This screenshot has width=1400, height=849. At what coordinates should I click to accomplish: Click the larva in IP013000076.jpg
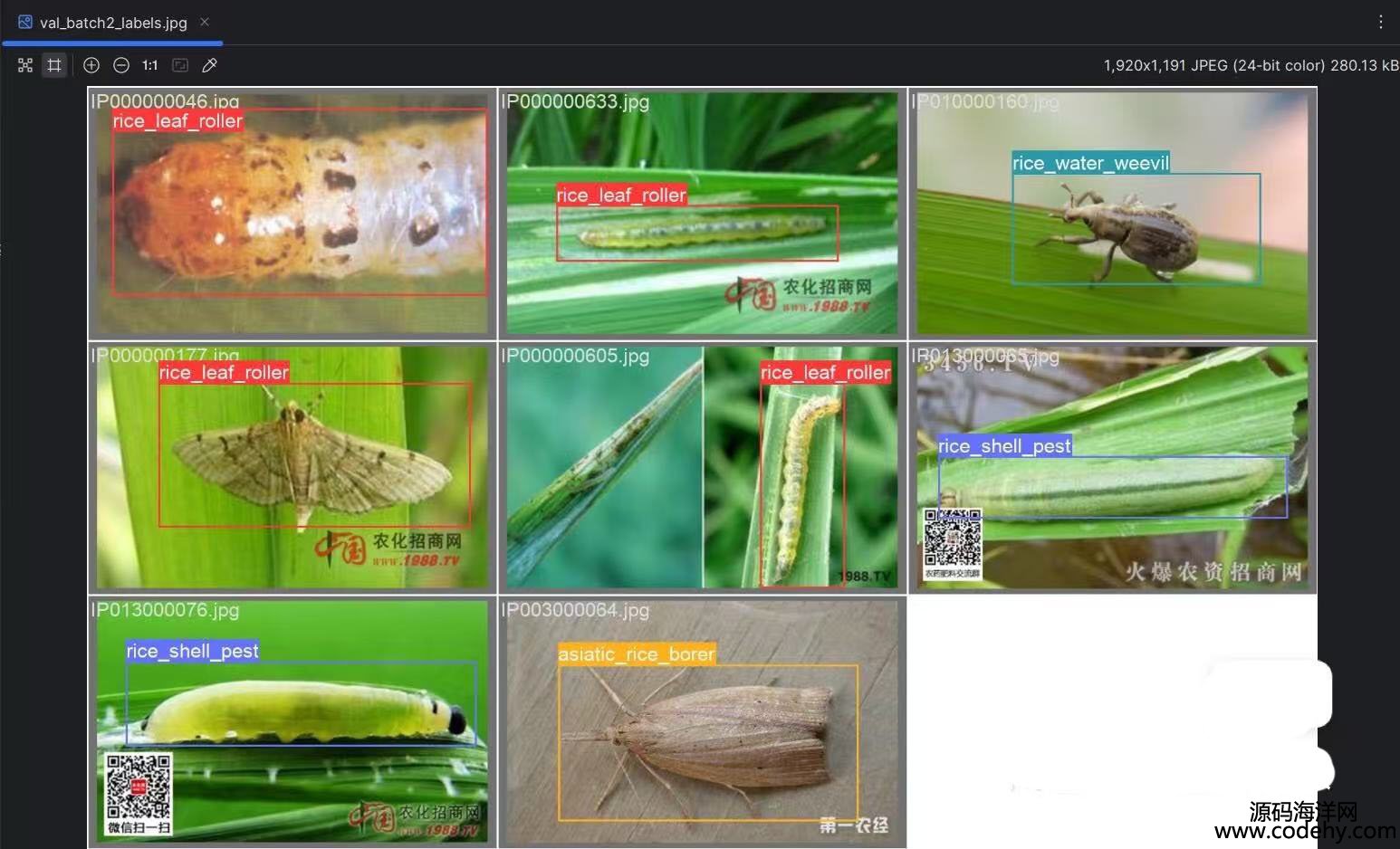coord(299,711)
